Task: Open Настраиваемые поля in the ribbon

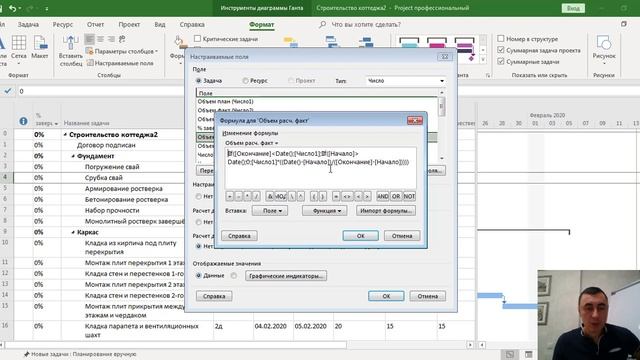Action: coord(120,63)
